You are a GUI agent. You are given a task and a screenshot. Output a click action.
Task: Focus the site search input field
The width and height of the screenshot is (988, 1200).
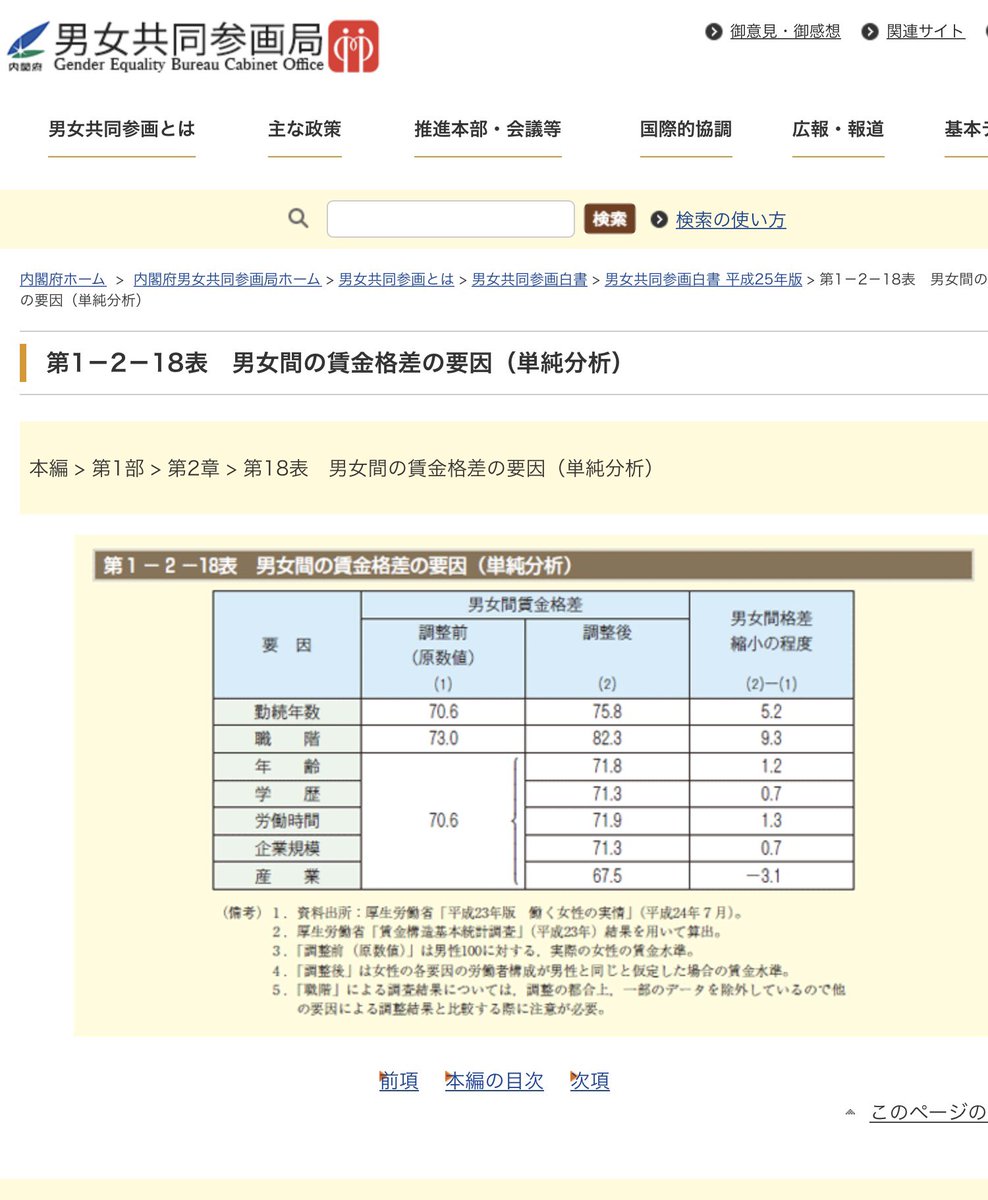[x=451, y=219]
